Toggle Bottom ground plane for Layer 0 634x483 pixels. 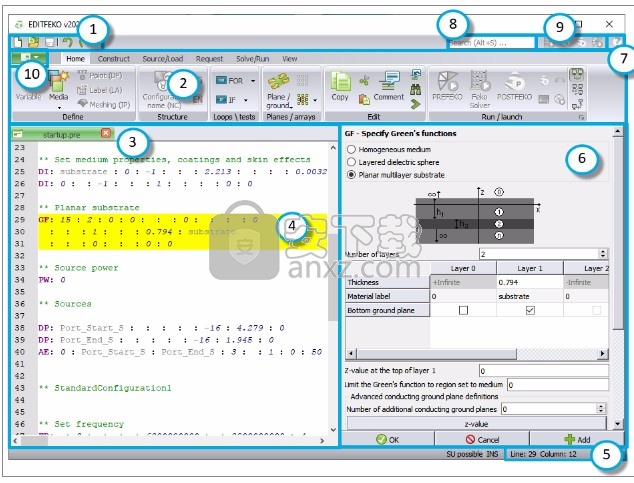click(x=463, y=310)
